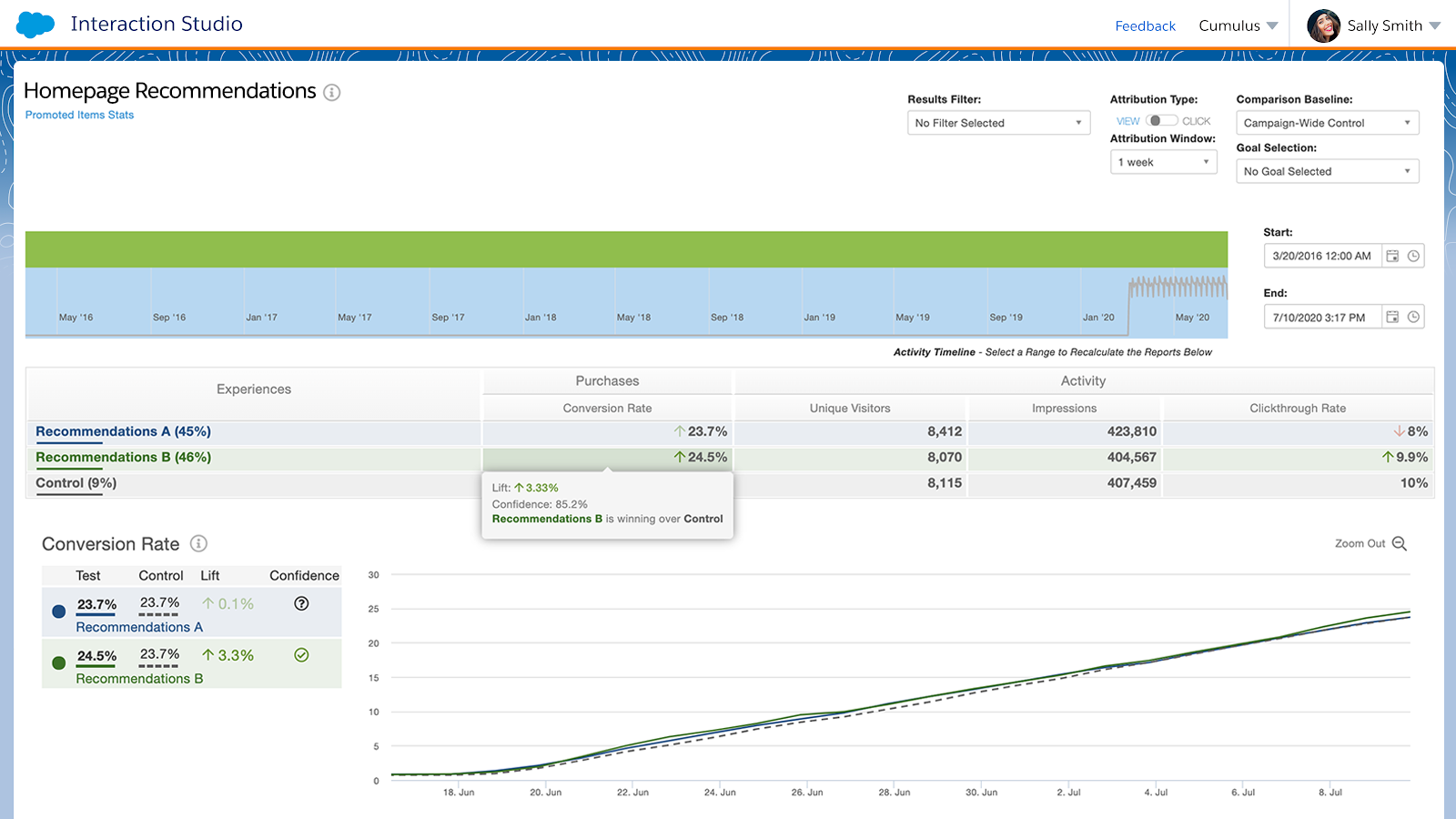
Task: Click Zoom Out text on chart
Action: pos(1360,543)
